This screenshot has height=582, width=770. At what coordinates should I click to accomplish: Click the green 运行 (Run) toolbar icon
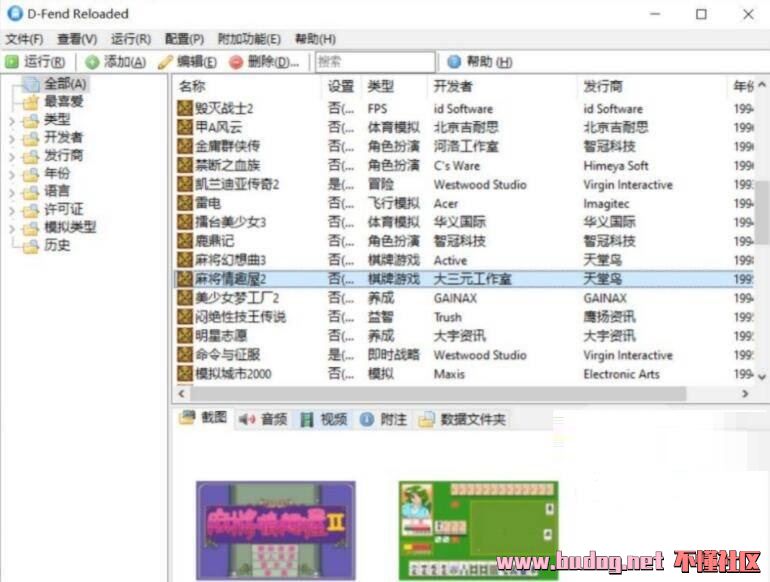[12, 62]
